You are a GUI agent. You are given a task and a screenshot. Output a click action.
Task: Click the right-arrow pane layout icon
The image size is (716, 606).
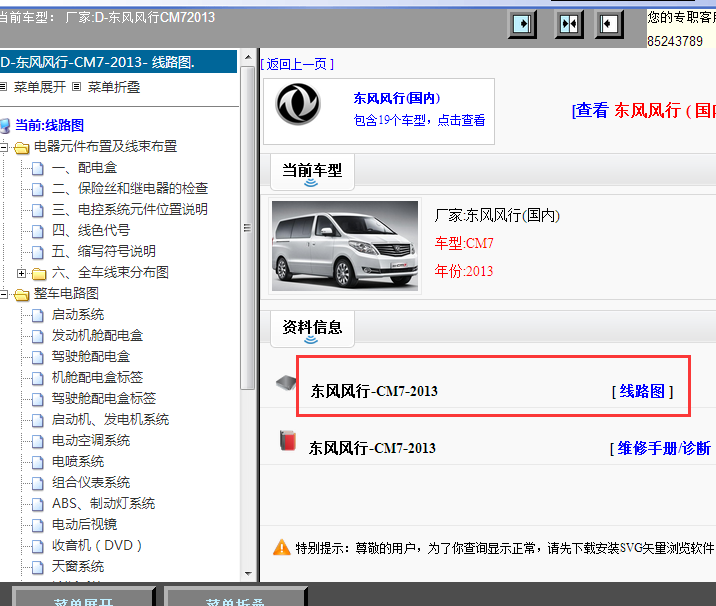pos(522,24)
